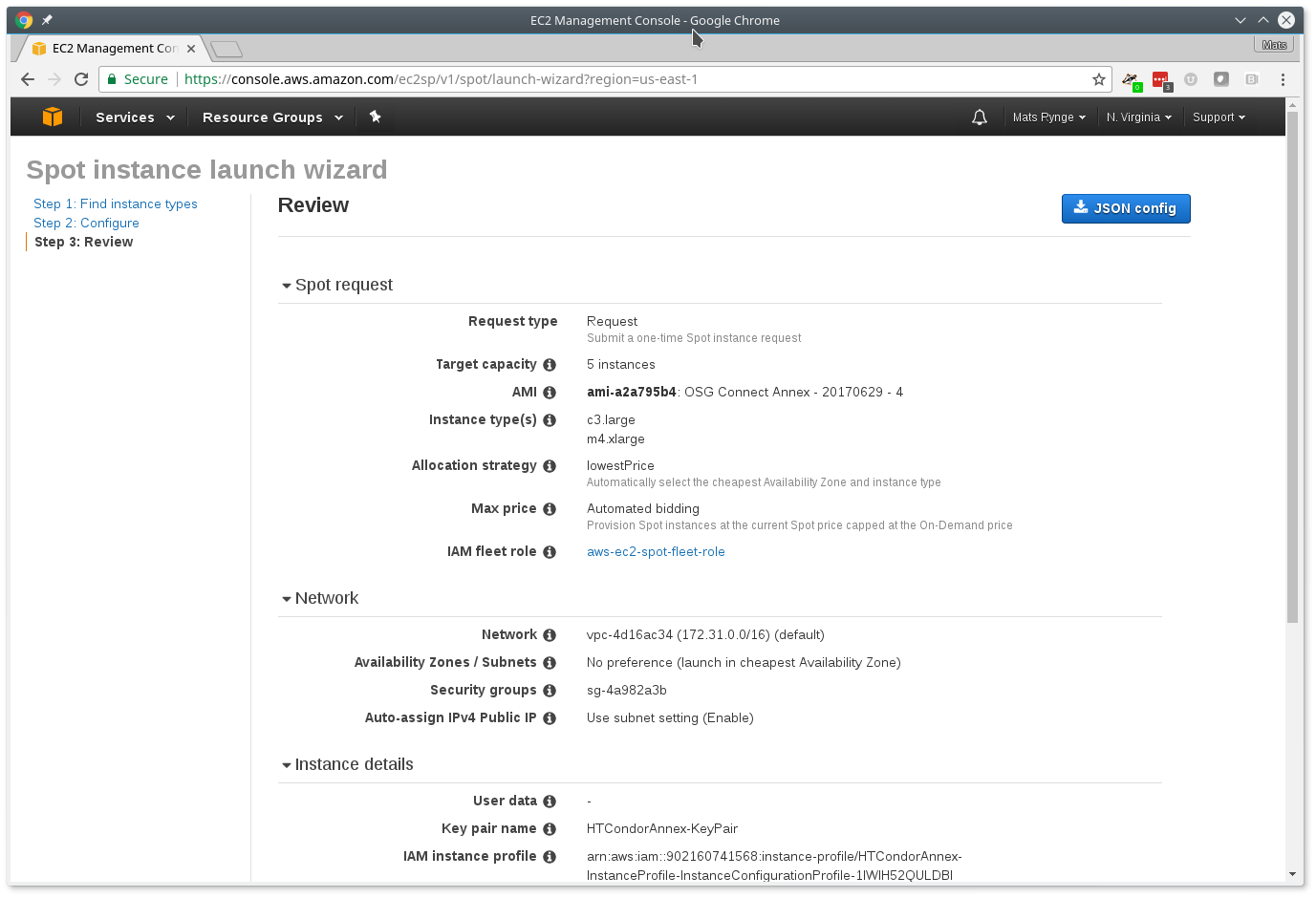Screen dimensions: 1316x898
Task: Click the c3.large instance type text
Action: [x=611, y=420]
